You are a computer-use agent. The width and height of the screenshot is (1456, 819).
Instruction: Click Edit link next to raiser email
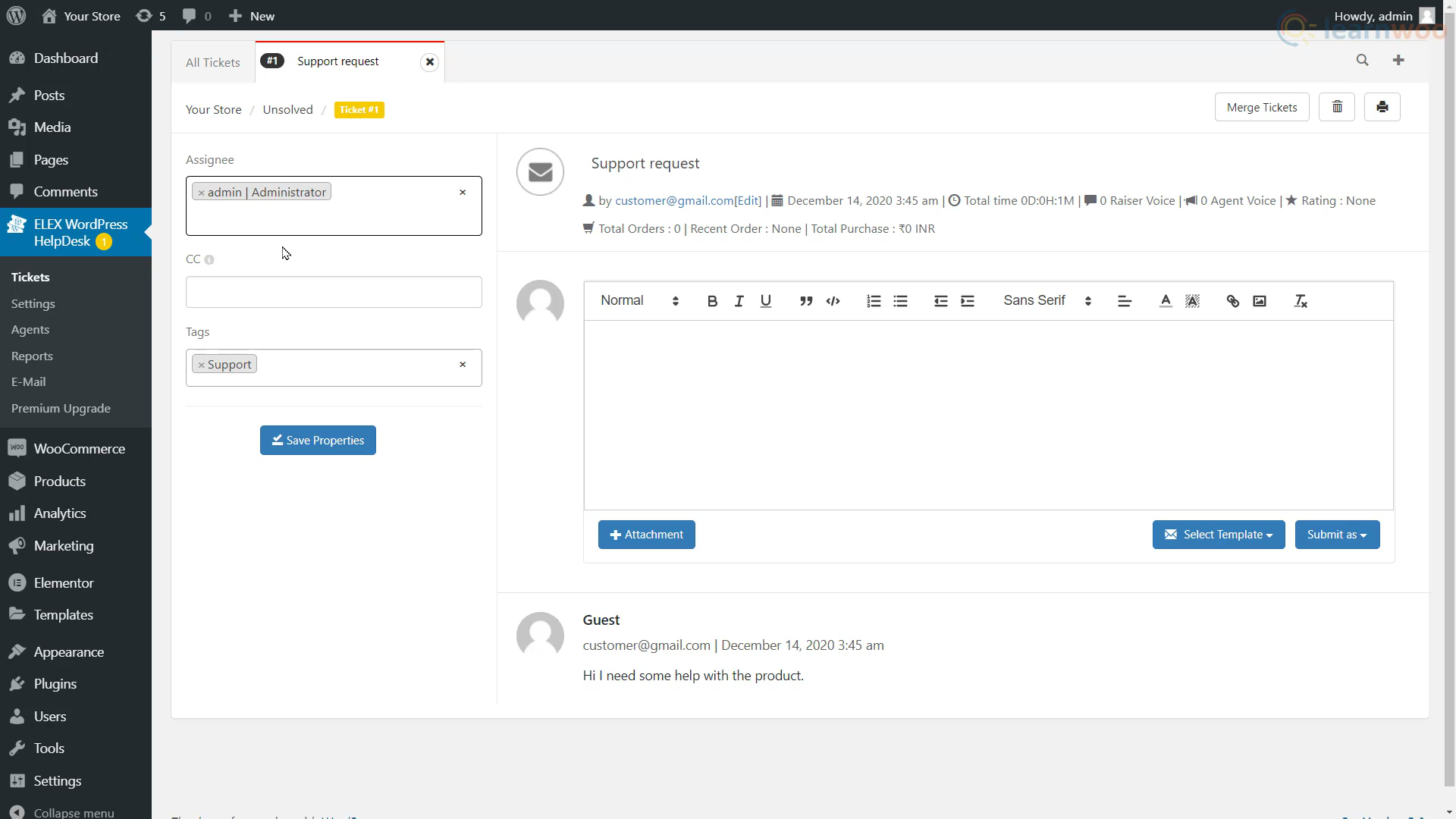point(748,201)
